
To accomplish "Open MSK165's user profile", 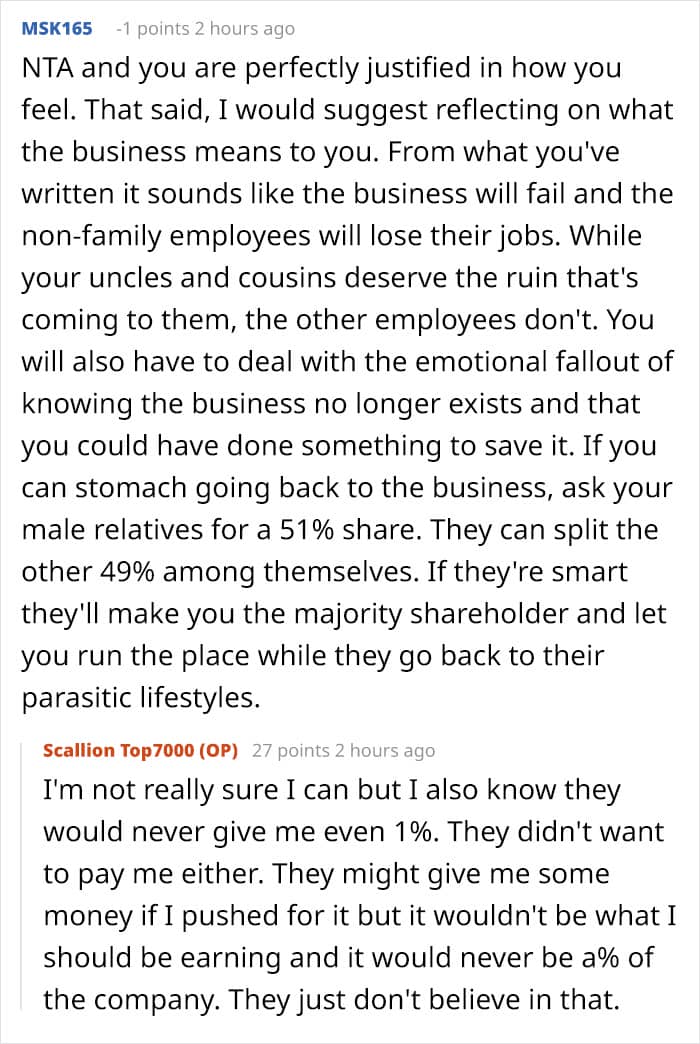I will click(x=56, y=28).
